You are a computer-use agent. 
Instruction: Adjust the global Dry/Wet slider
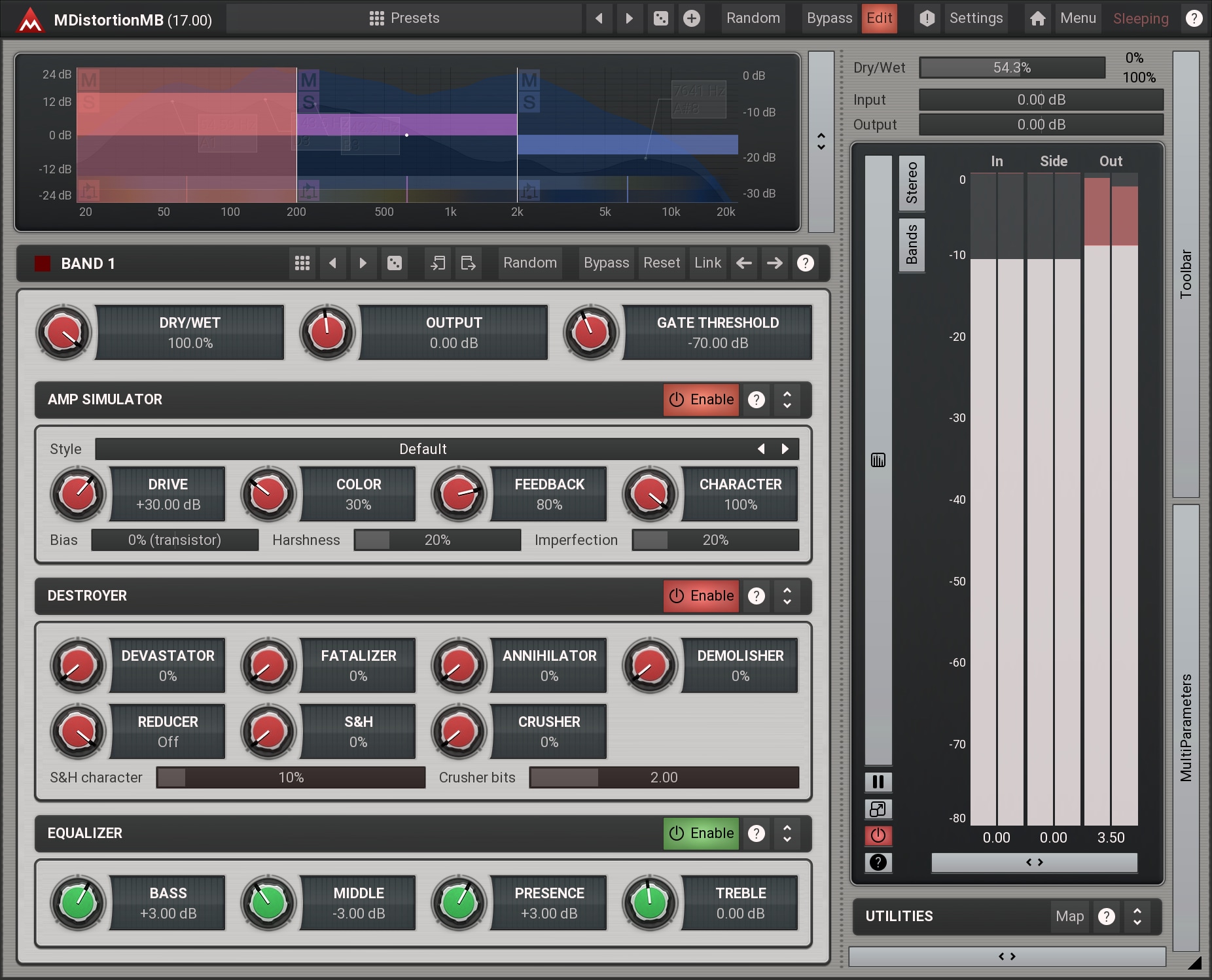1012,68
